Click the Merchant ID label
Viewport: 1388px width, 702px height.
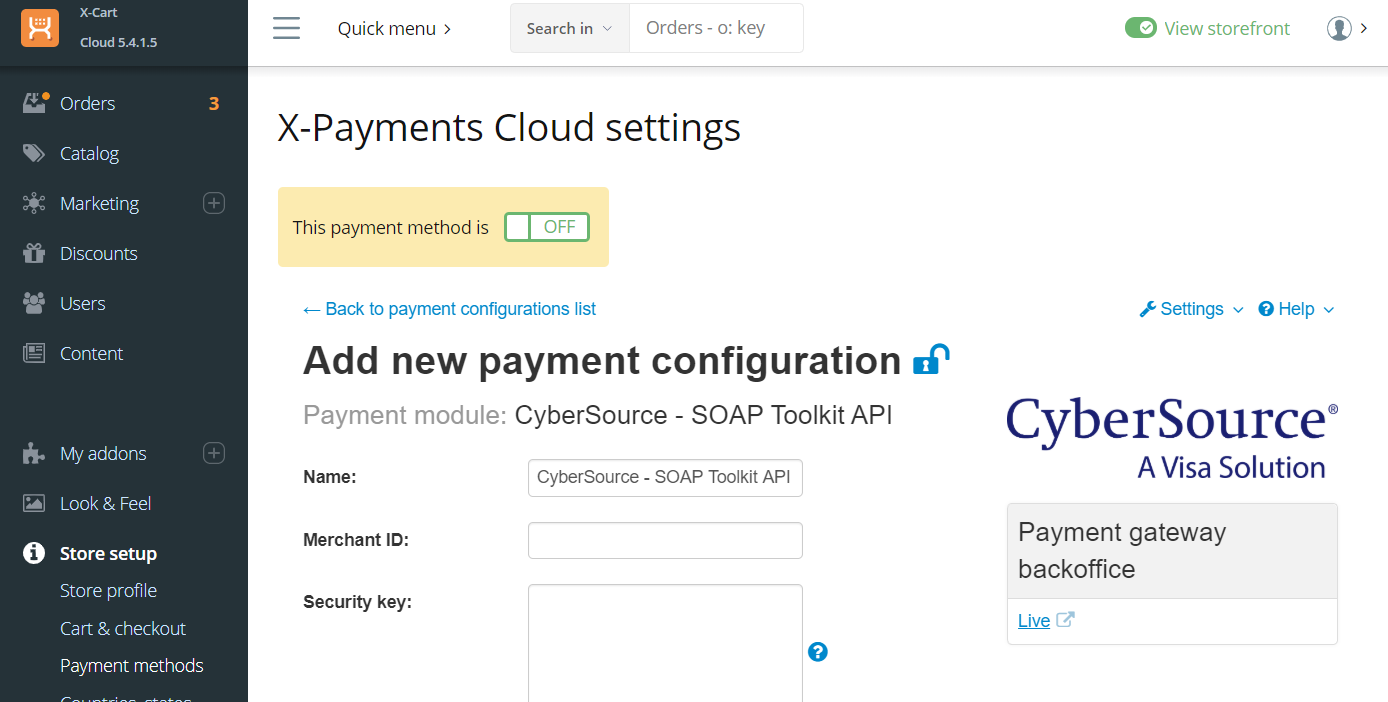coord(356,540)
